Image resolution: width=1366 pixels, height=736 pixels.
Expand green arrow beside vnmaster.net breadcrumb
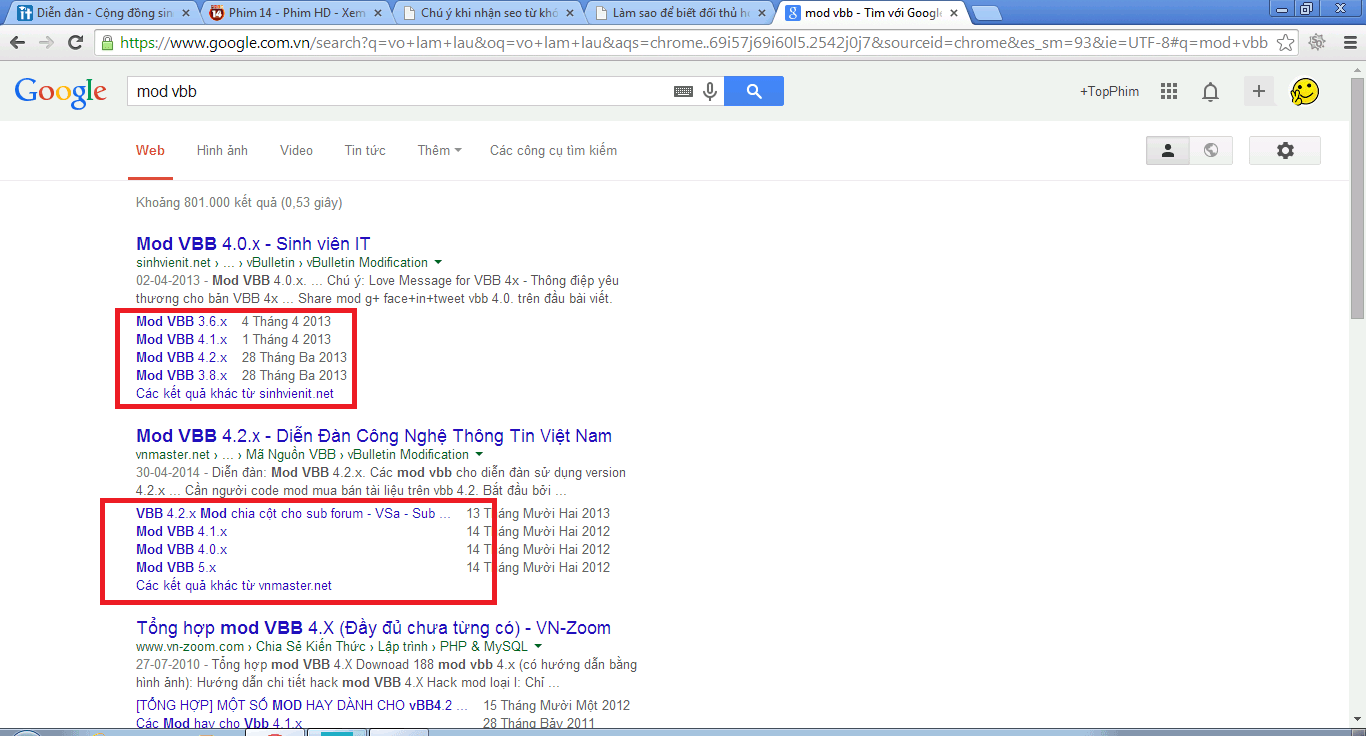coord(480,455)
